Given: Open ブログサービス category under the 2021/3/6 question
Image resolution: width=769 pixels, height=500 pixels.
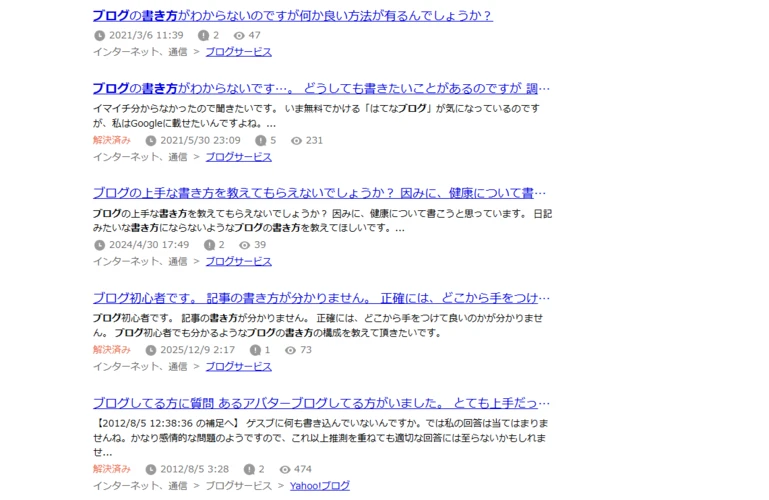Looking at the screenshot, I should (x=238, y=52).
